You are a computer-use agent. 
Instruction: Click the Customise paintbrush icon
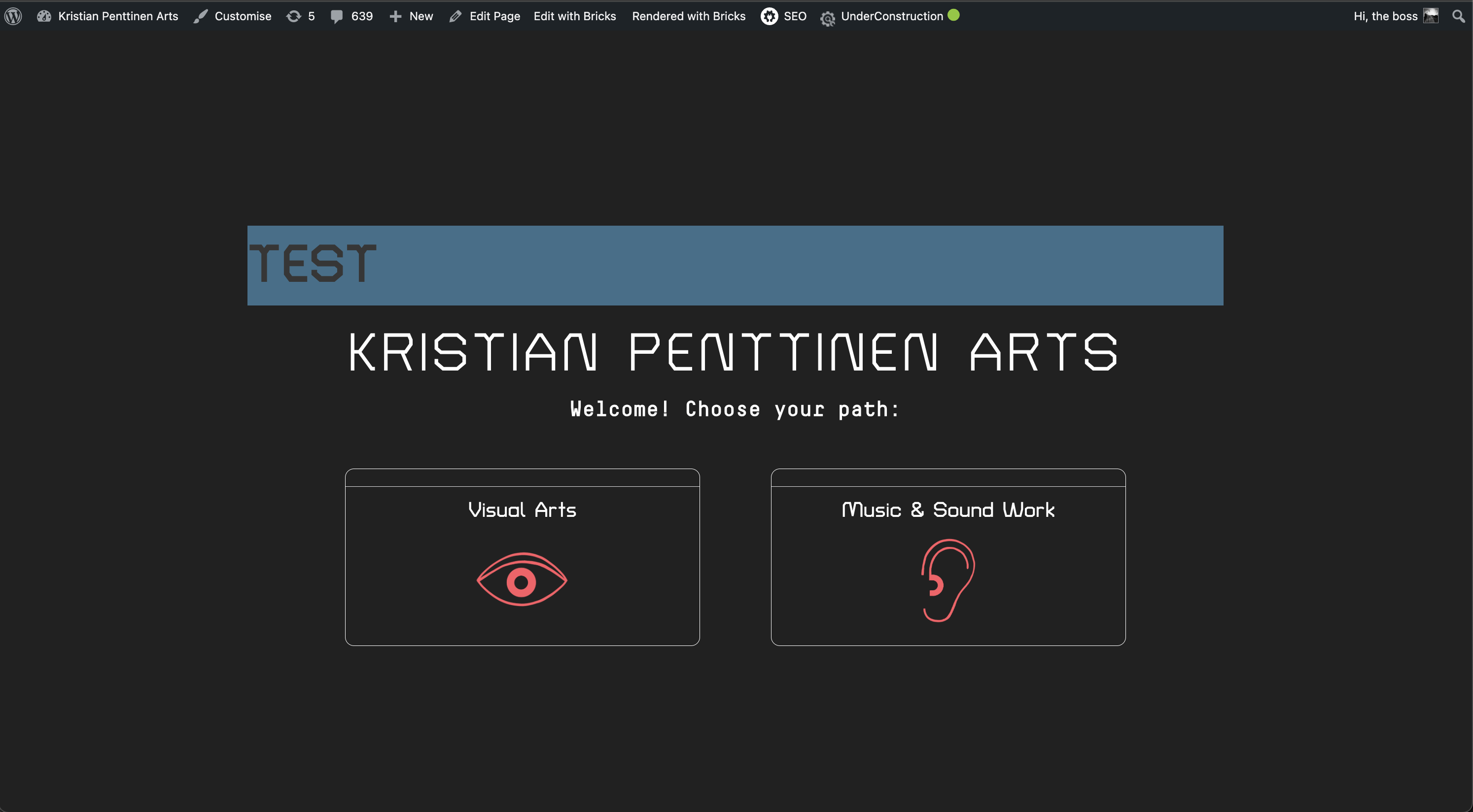pos(200,17)
